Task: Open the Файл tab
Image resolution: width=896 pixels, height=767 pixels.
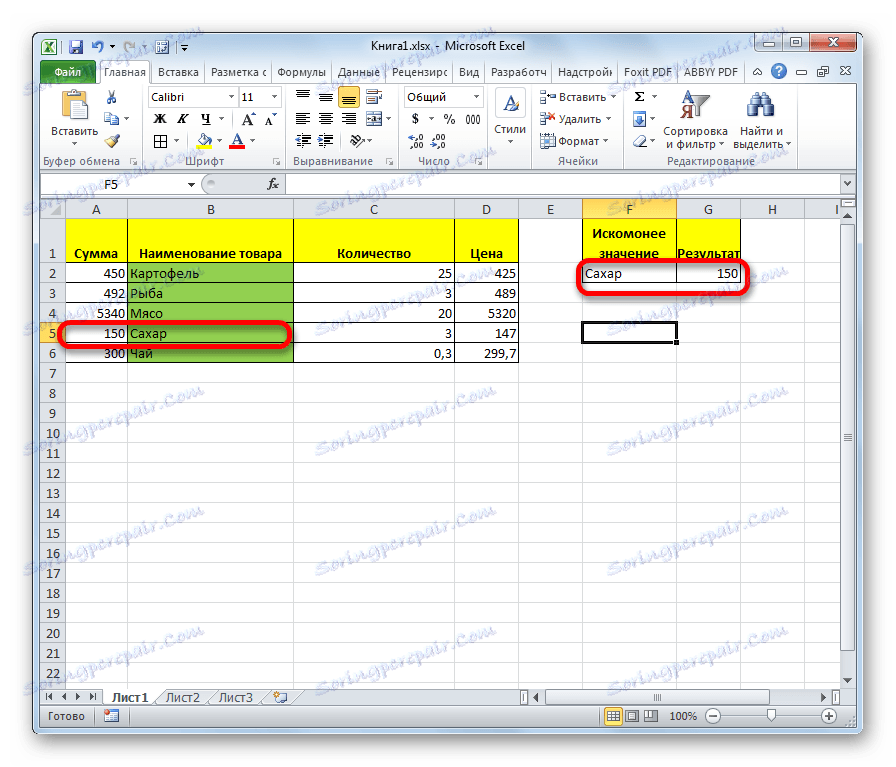Action: 68,72
